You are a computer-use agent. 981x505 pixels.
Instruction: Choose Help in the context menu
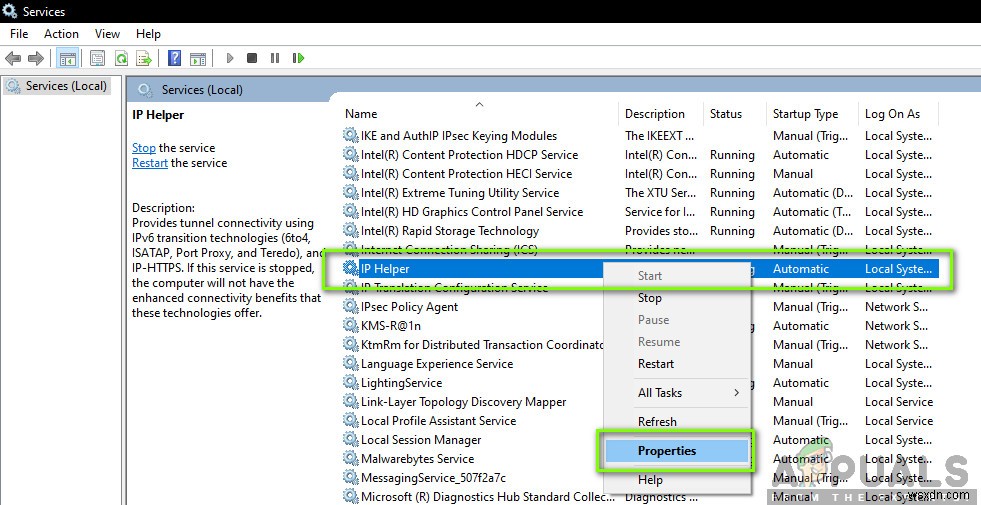[x=650, y=479]
